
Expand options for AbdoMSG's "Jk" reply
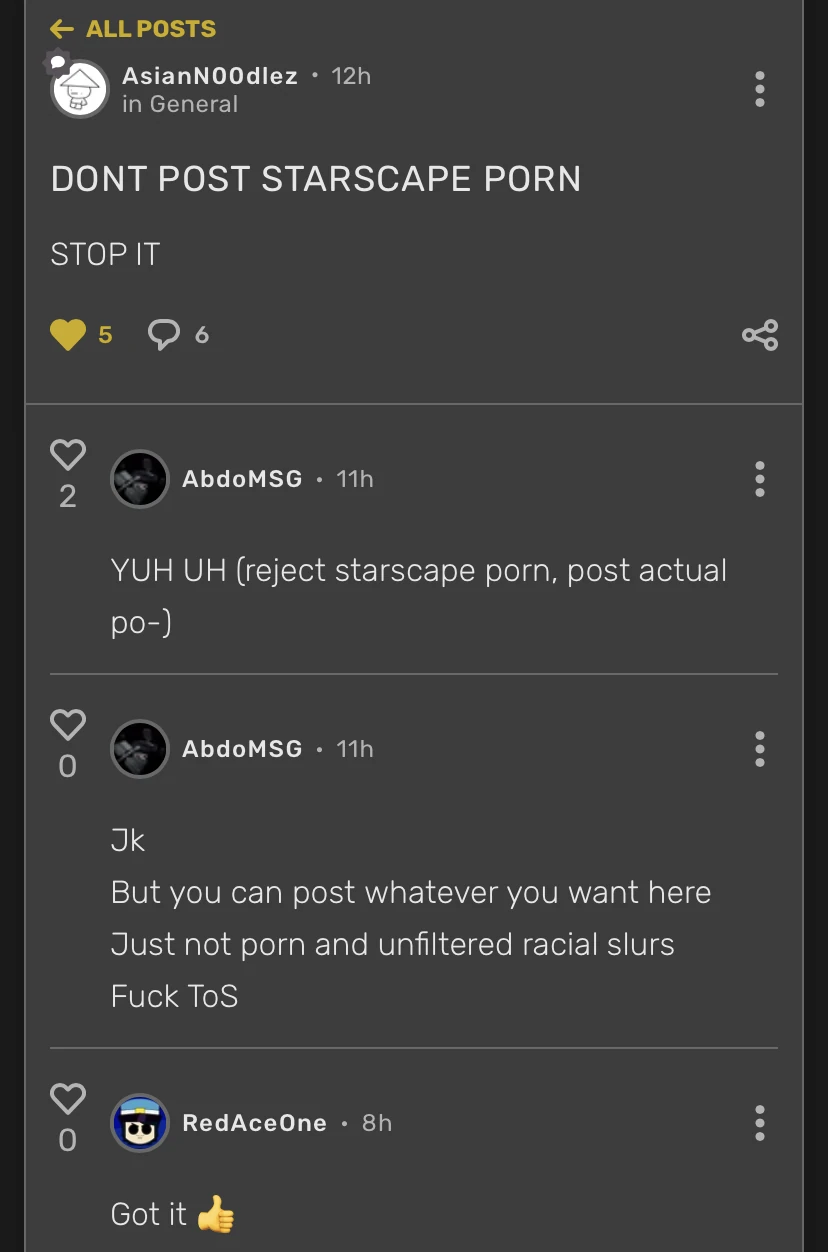pos(760,749)
